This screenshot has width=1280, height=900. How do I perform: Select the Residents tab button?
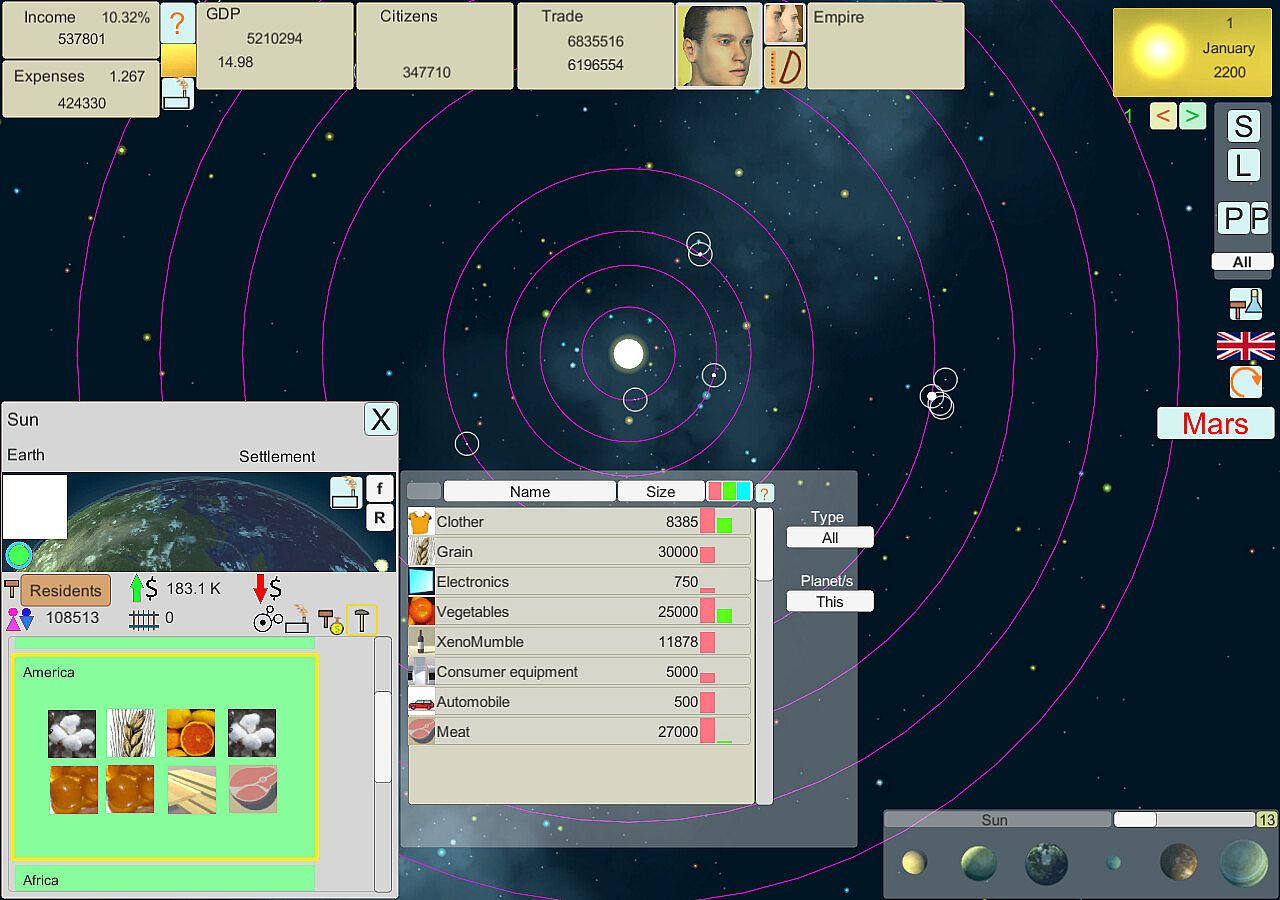click(65, 590)
